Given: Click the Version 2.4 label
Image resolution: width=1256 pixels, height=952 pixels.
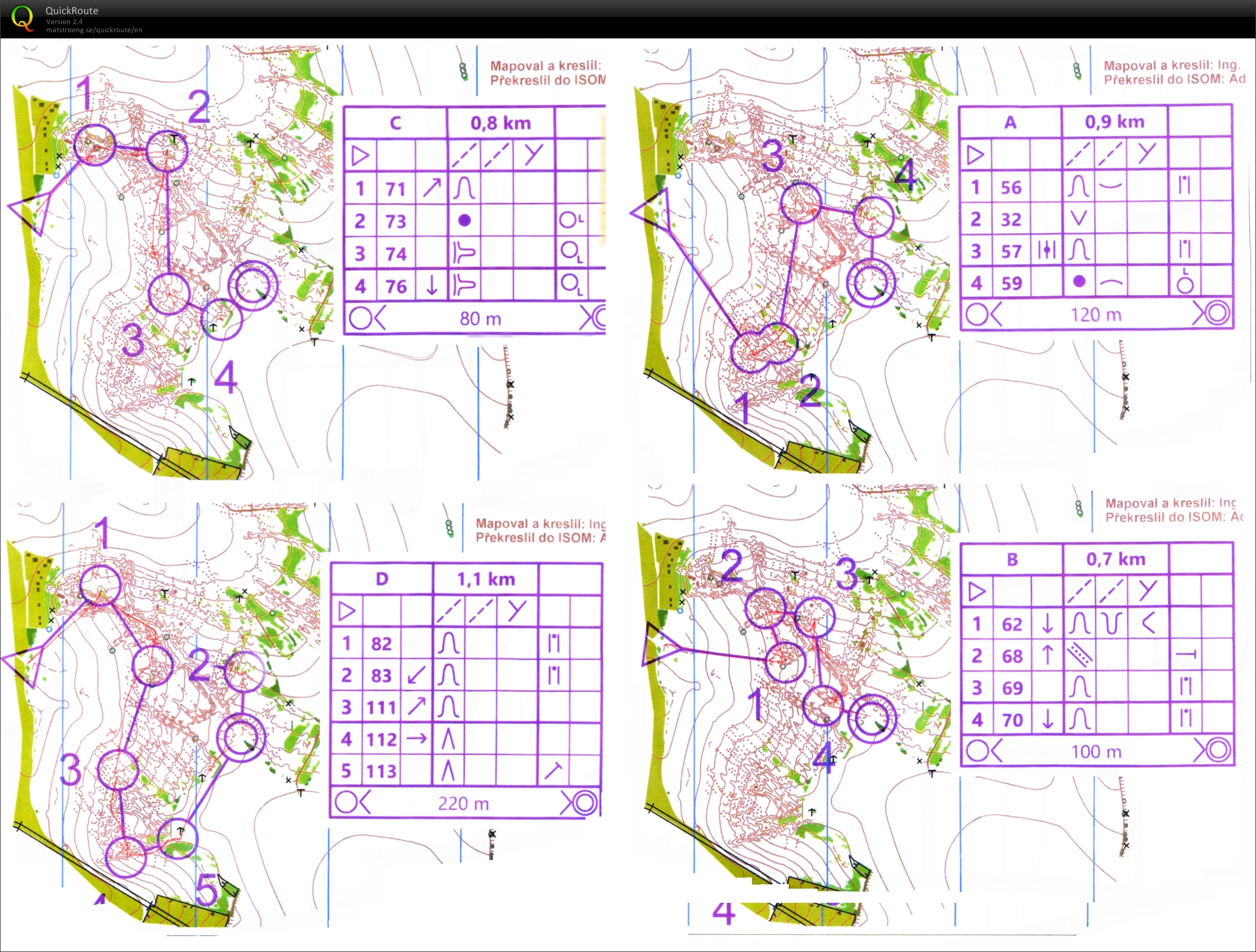Looking at the screenshot, I should click(64, 22).
